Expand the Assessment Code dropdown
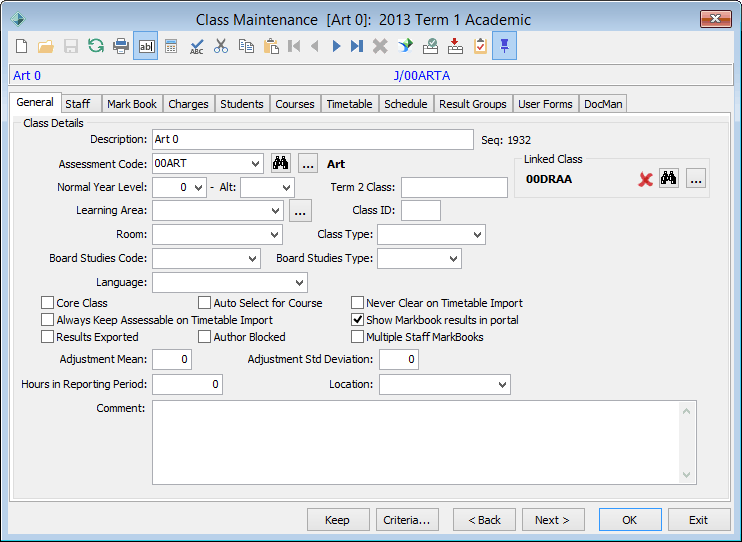 click(x=256, y=164)
